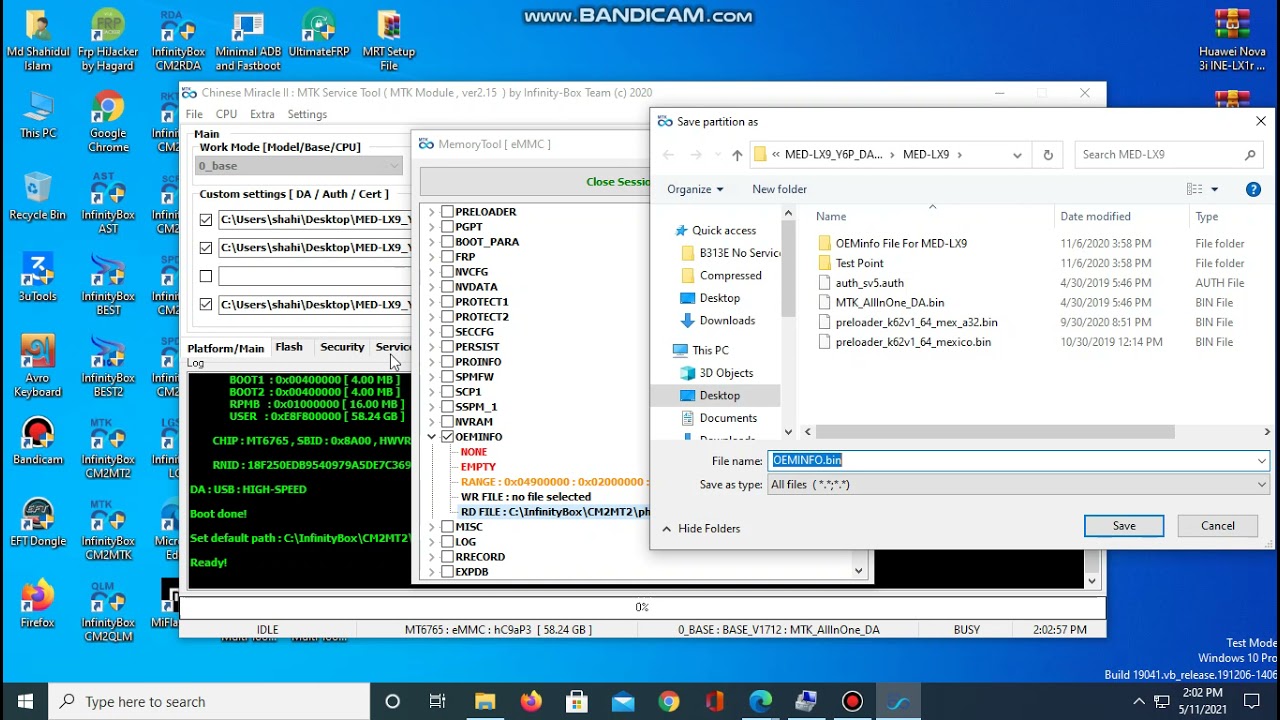Open Recycle Bin on desktop
The height and width of the screenshot is (720, 1280).
click(x=38, y=196)
